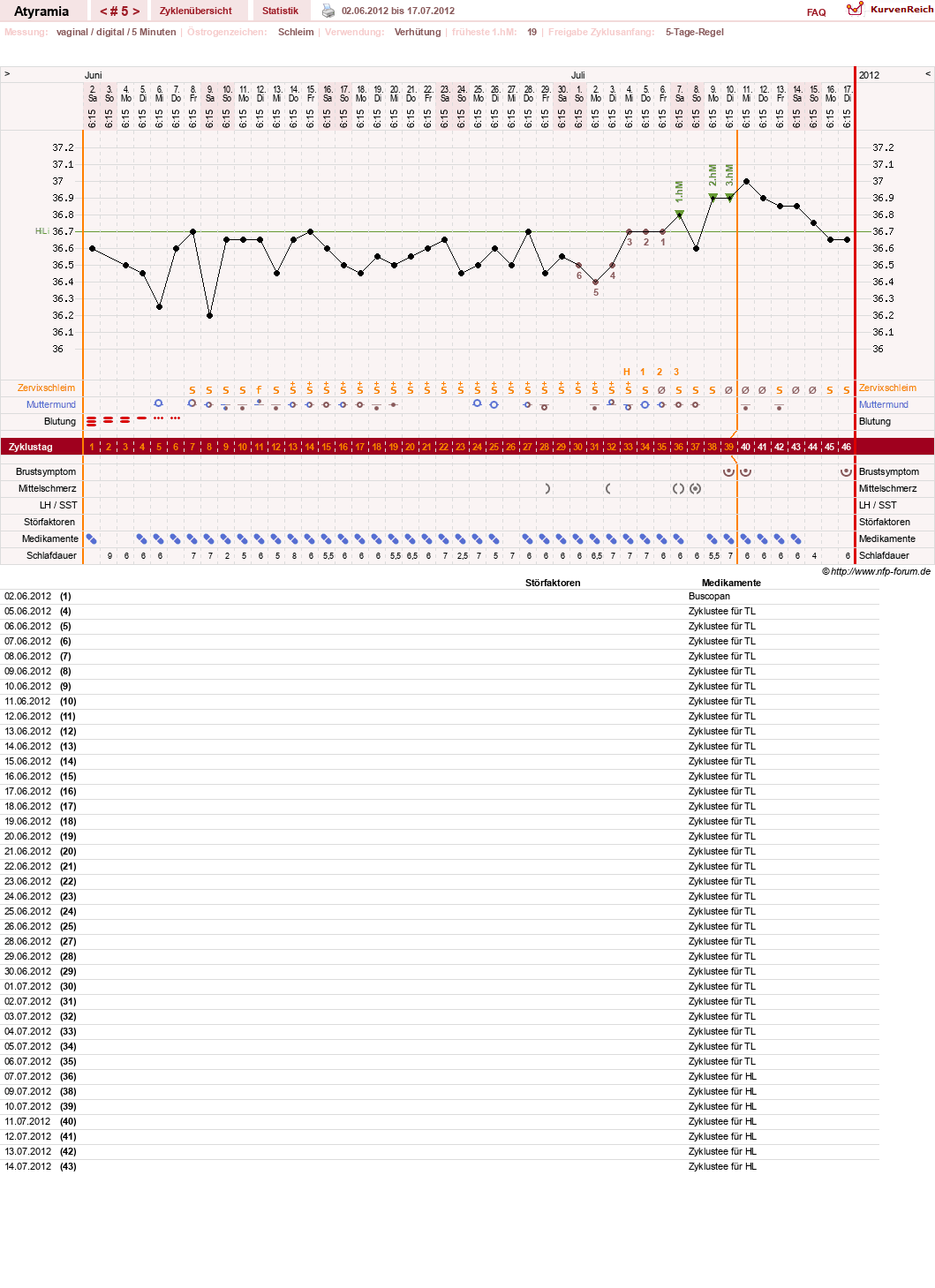Open the FAQ link
935x1288 pixels.
point(817,12)
